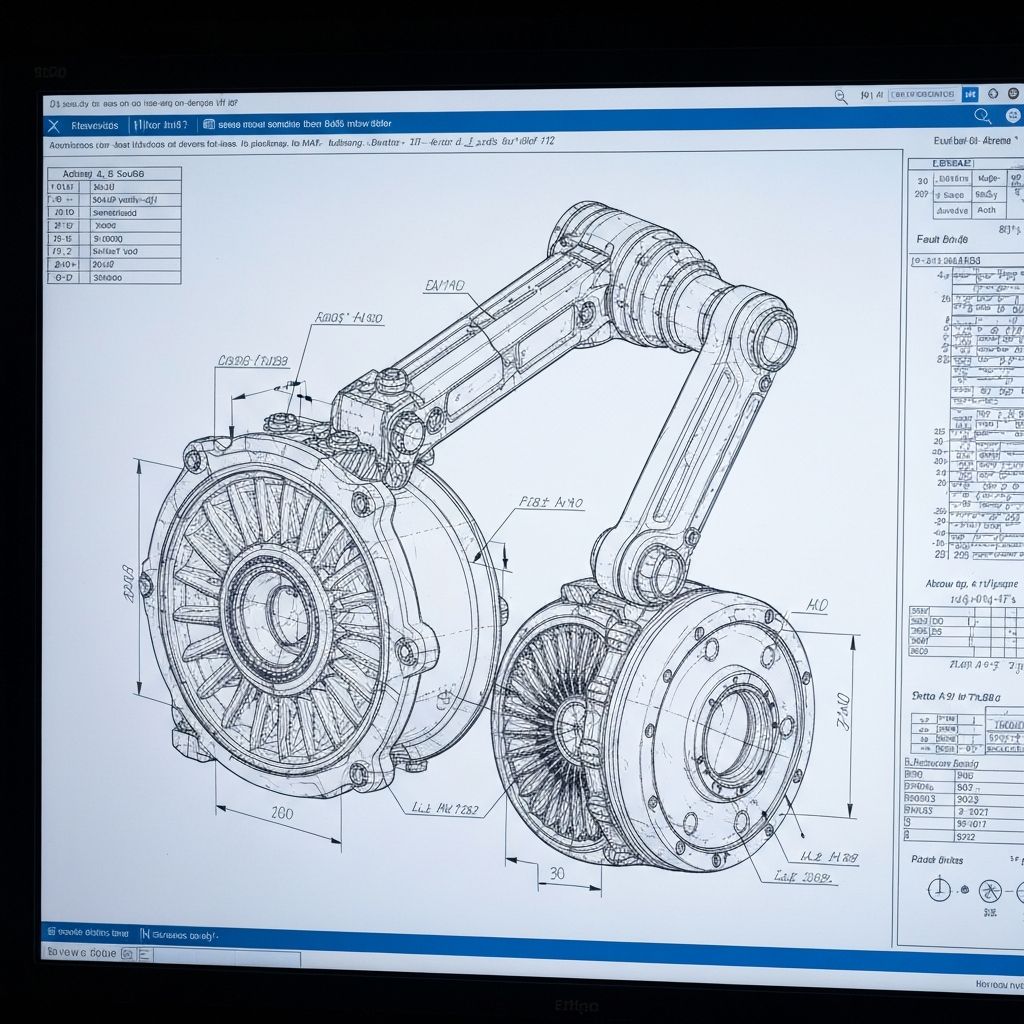Screen dimensions: 1024x1024
Task: Open the document icon at the bottom left
Action: pos(51,931)
